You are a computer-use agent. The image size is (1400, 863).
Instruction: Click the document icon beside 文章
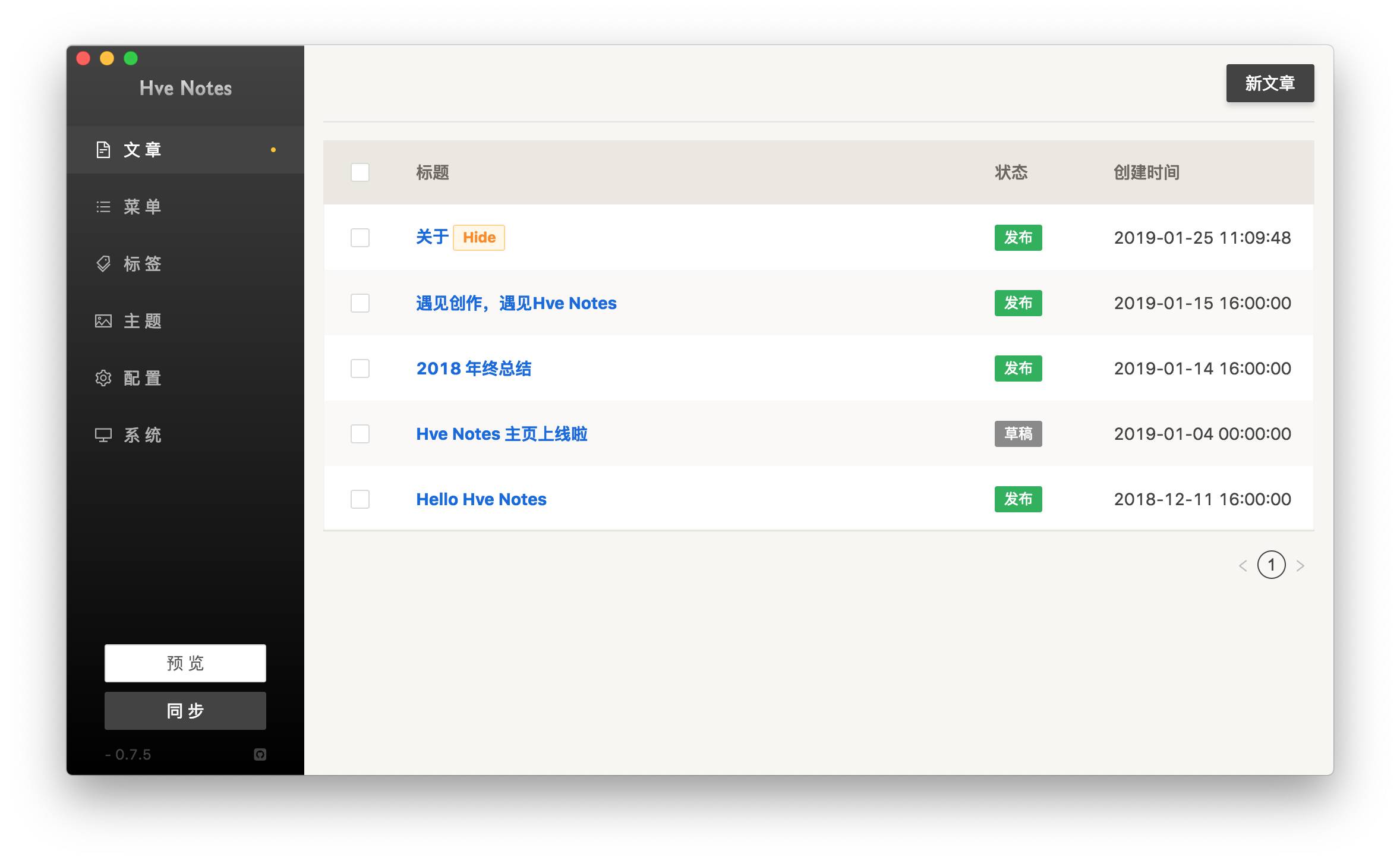pyautogui.click(x=103, y=150)
